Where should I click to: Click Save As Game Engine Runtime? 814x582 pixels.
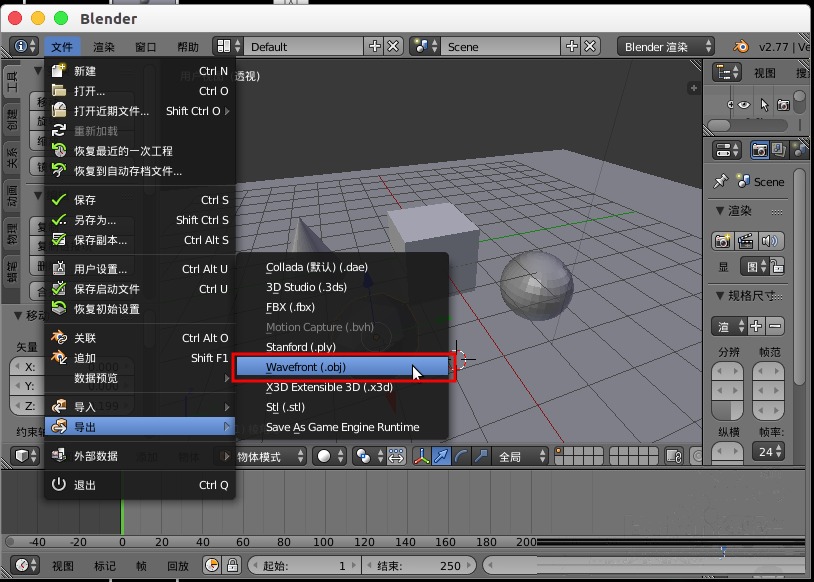[x=342, y=427]
